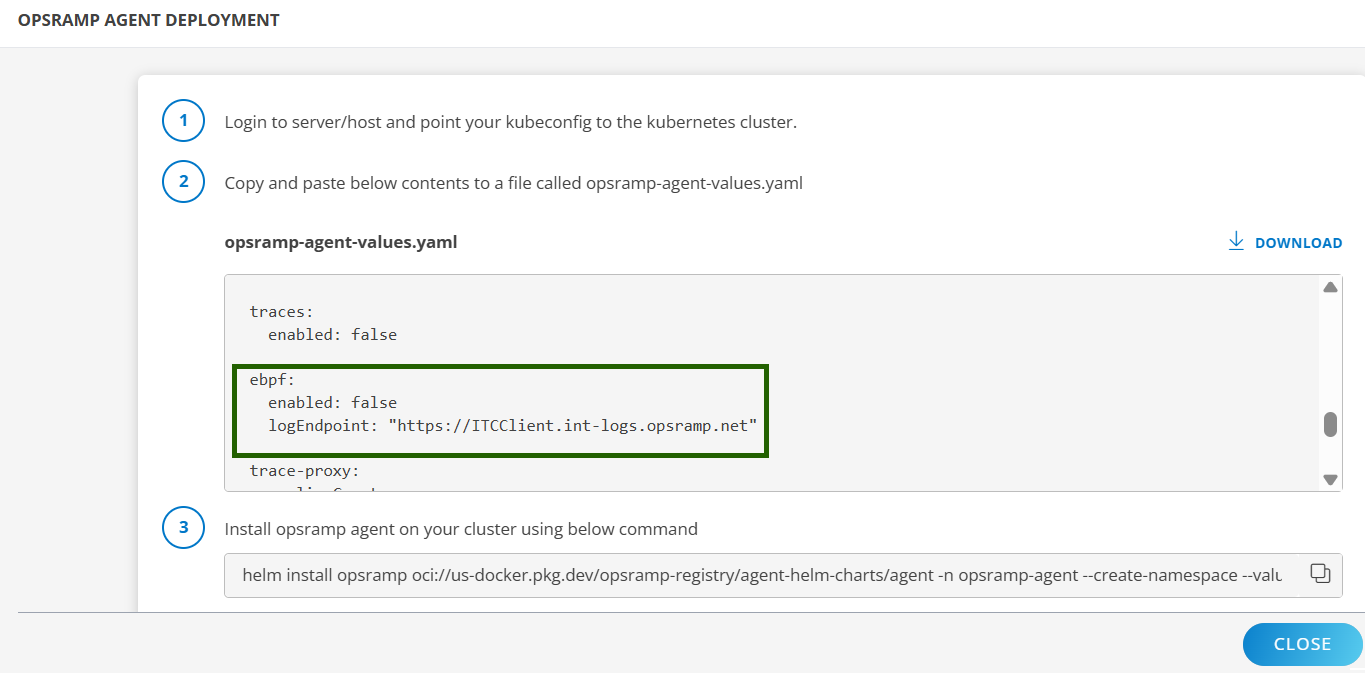Click inside the helm install command field

point(760,575)
